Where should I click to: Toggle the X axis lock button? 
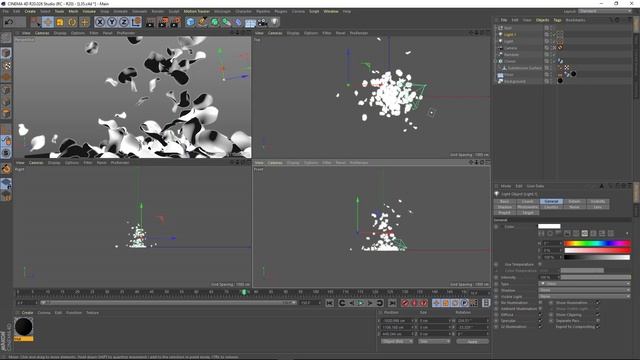click(100, 22)
